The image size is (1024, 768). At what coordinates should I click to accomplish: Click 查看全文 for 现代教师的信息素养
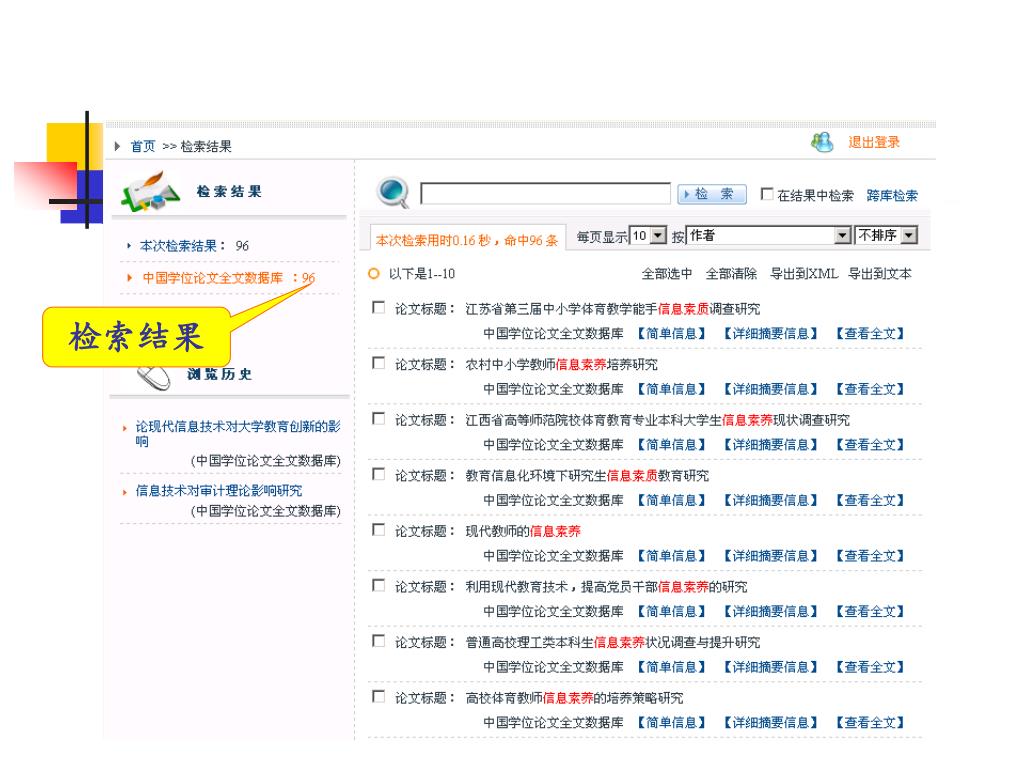pos(871,555)
